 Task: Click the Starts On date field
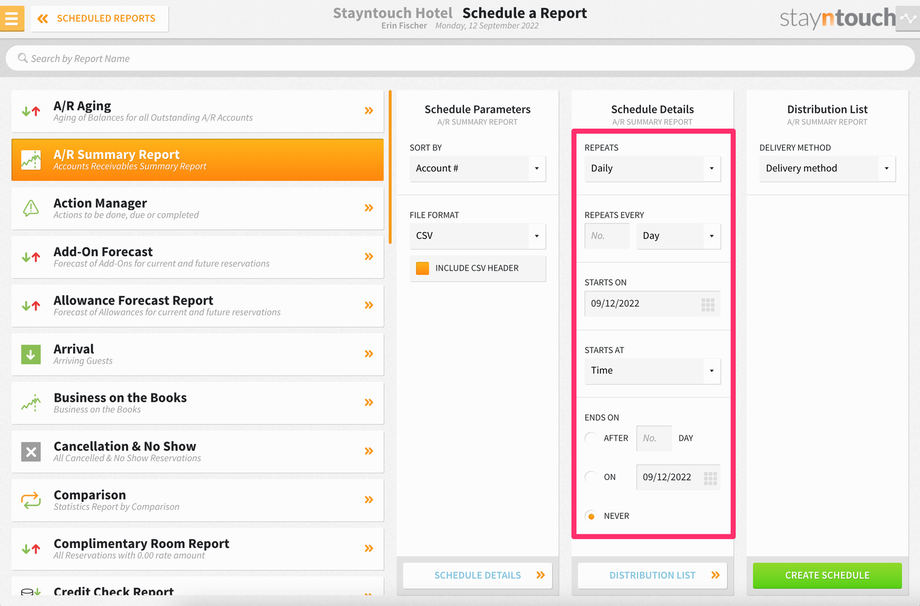coord(652,304)
